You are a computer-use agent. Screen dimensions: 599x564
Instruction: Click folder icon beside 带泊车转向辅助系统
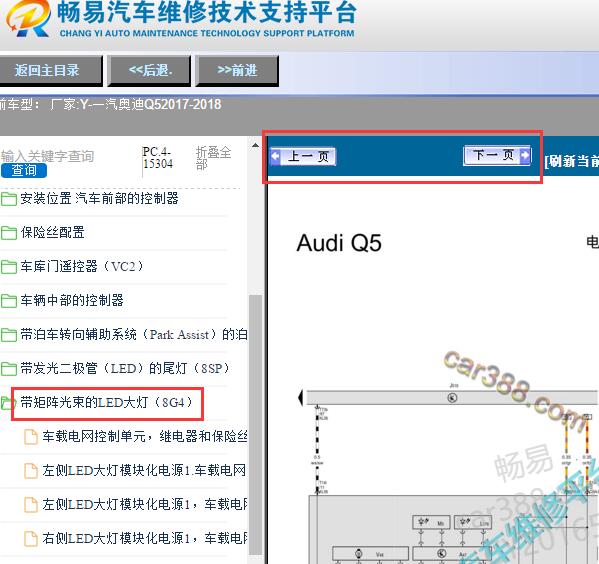pyautogui.click(x=8, y=335)
